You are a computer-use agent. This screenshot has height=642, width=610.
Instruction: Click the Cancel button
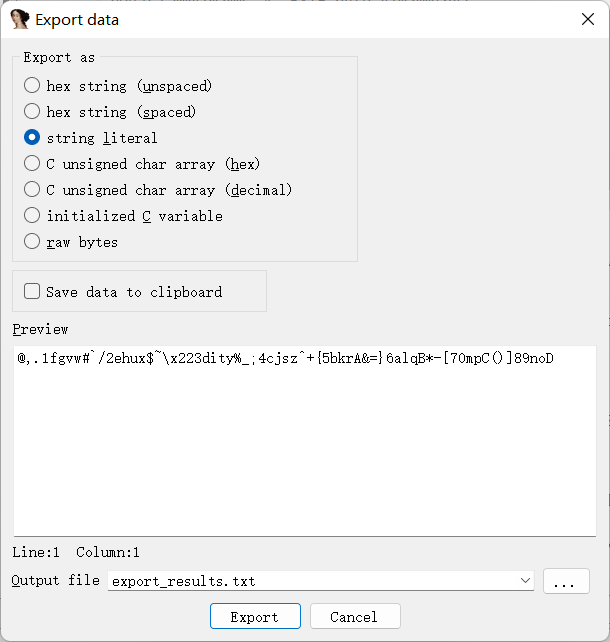[x=355, y=616]
